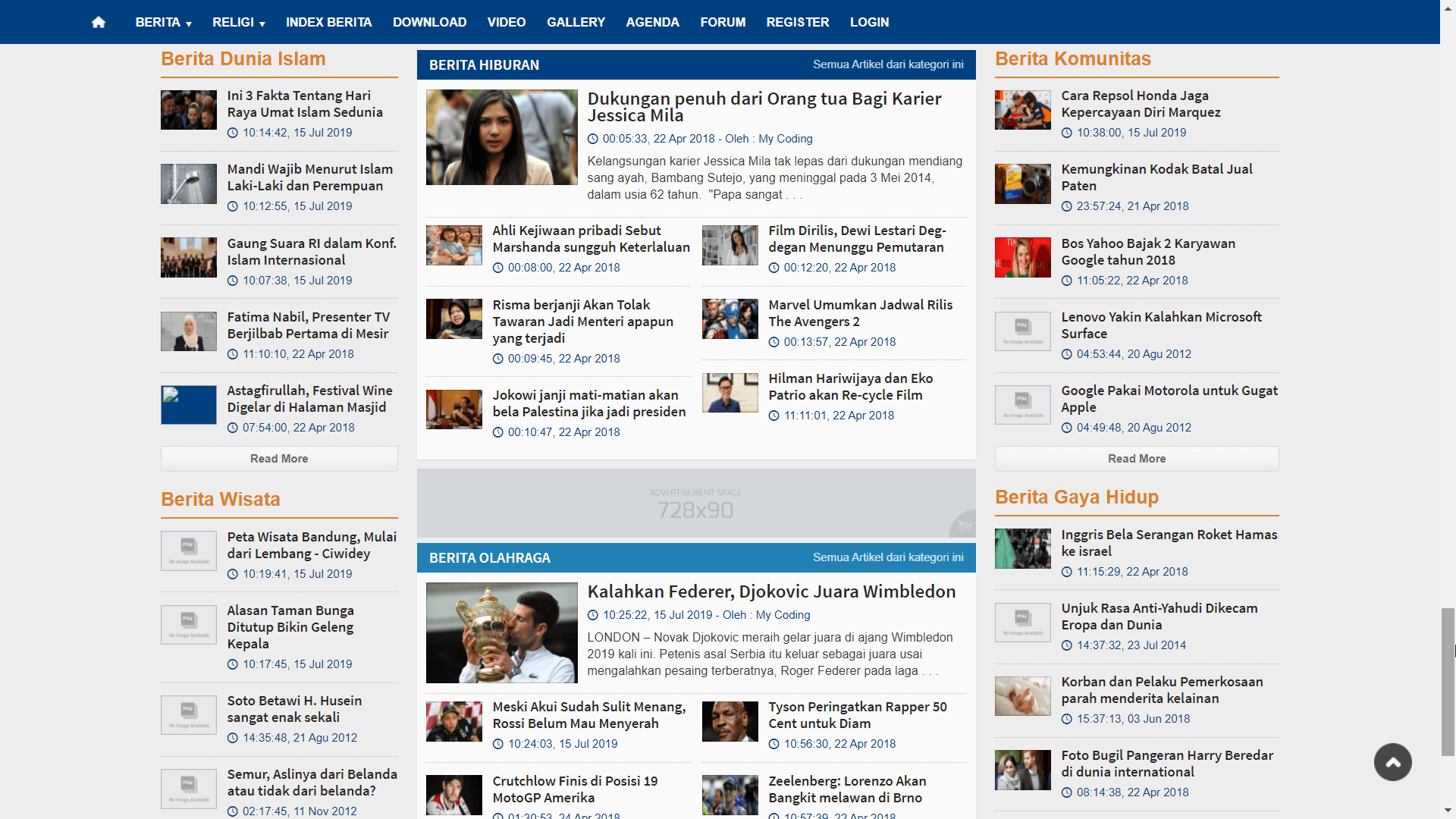Open Gaung Suara RI dalam Konf. article
The height and width of the screenshot is (819, 1456).
point(312,252)
